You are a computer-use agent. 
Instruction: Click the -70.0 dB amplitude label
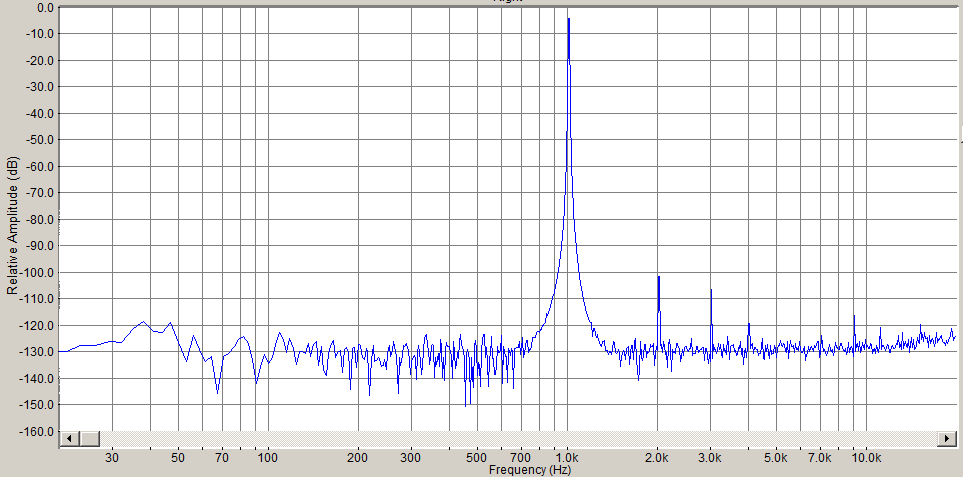pyautogui.click(x=41, y=193)
